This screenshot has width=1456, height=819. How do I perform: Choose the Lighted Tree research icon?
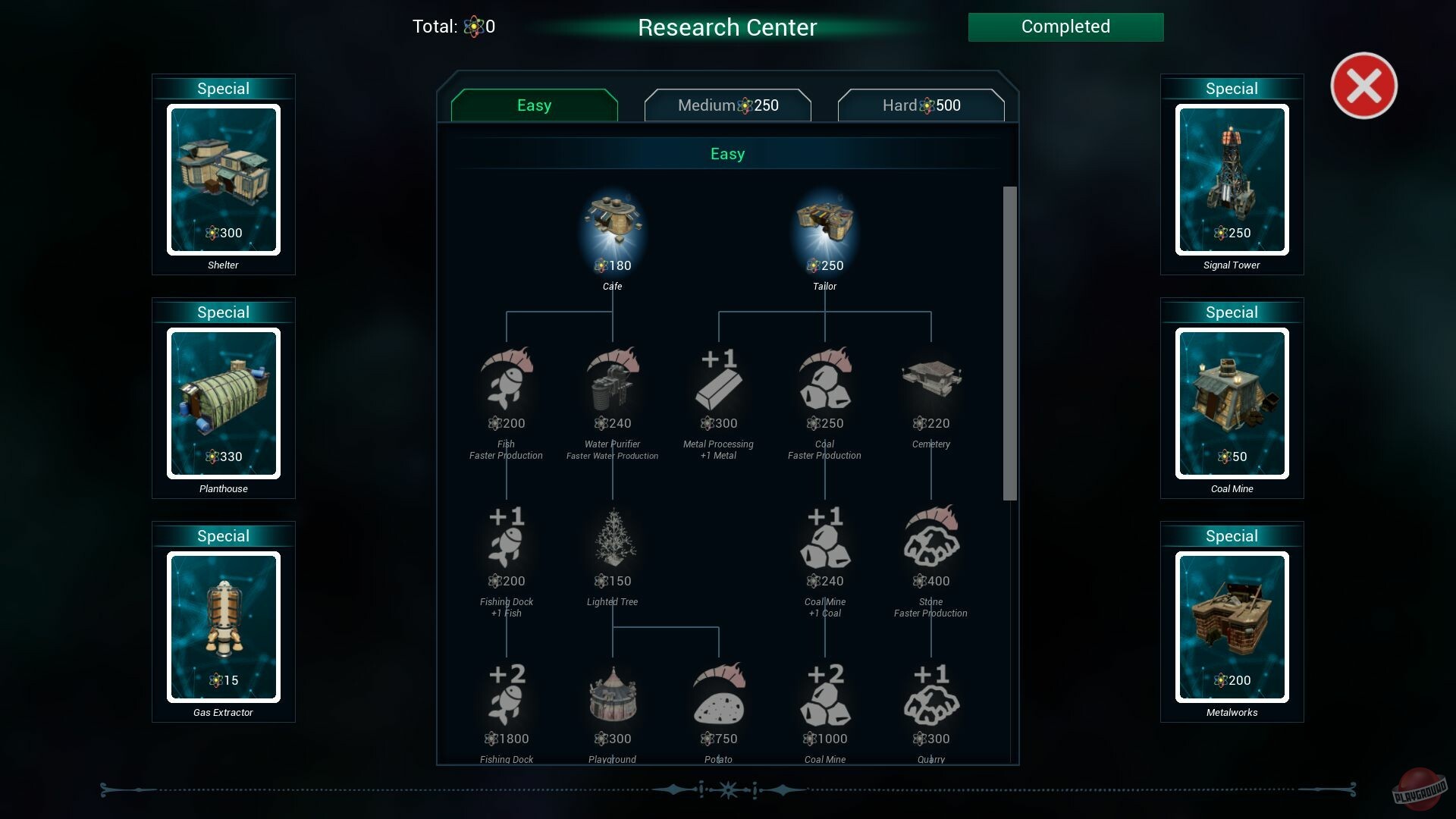point(613,537)
